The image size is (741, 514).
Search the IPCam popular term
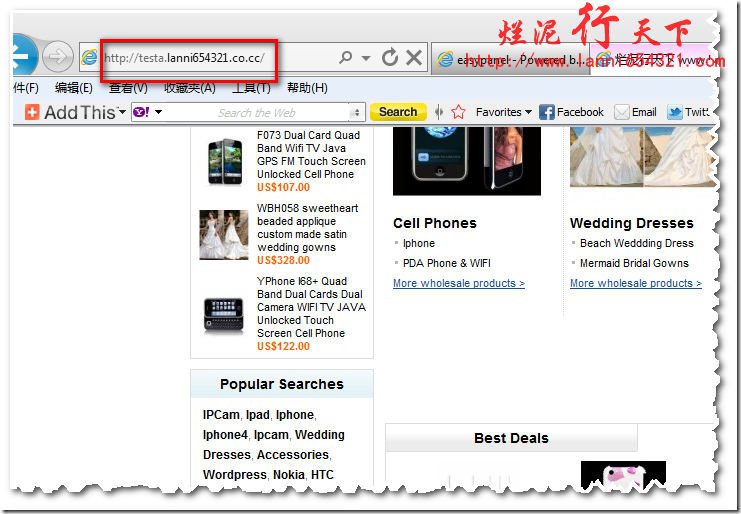221,415
